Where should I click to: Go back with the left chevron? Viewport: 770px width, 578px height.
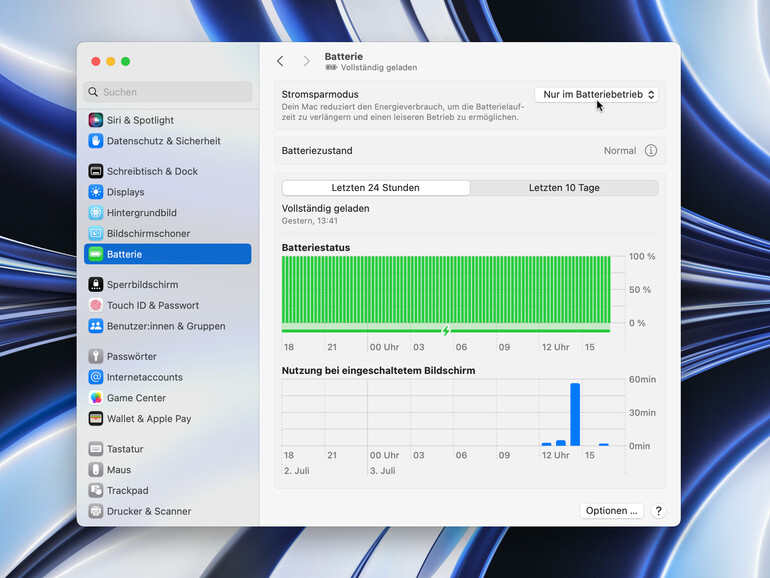click(x=280, y=61)
